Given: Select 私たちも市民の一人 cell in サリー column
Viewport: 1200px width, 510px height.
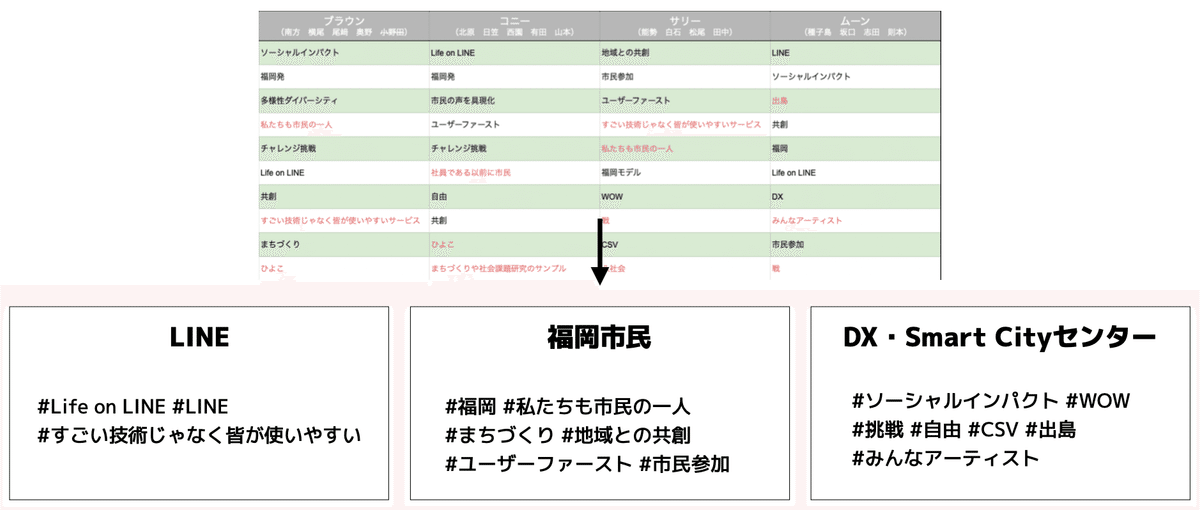Looking at the screenshot, I should (x=685, y=148).
